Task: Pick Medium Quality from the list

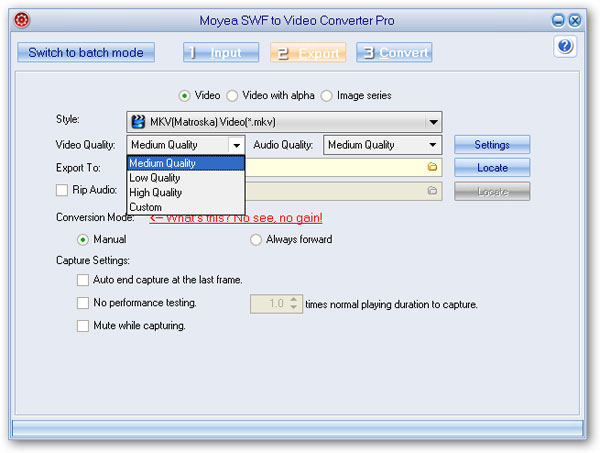Action: point(186,163)
